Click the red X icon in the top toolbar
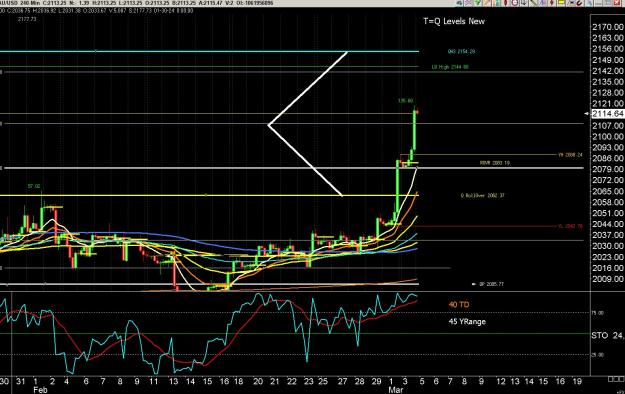 617,2
